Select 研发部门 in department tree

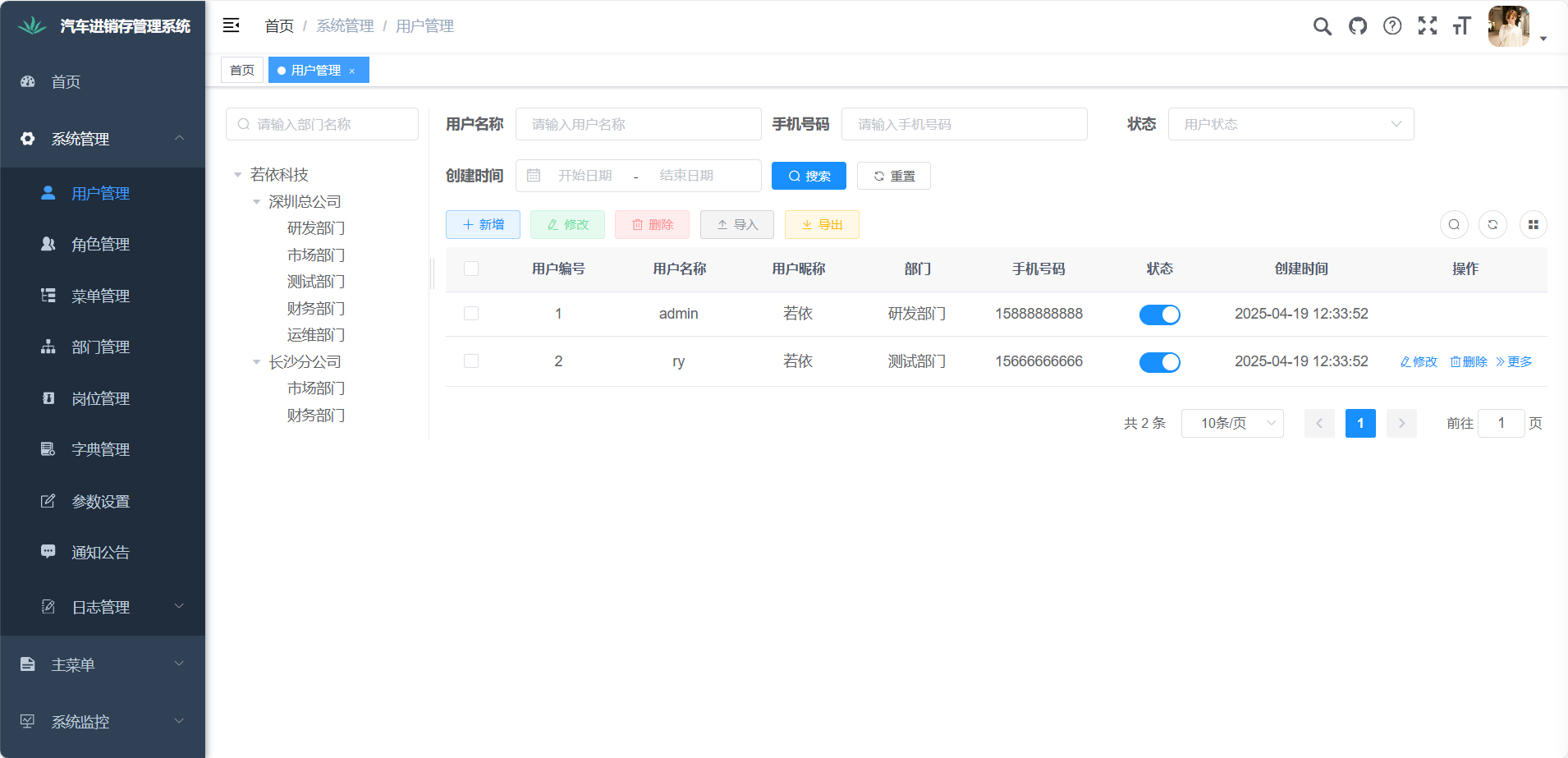coord(316,228)
